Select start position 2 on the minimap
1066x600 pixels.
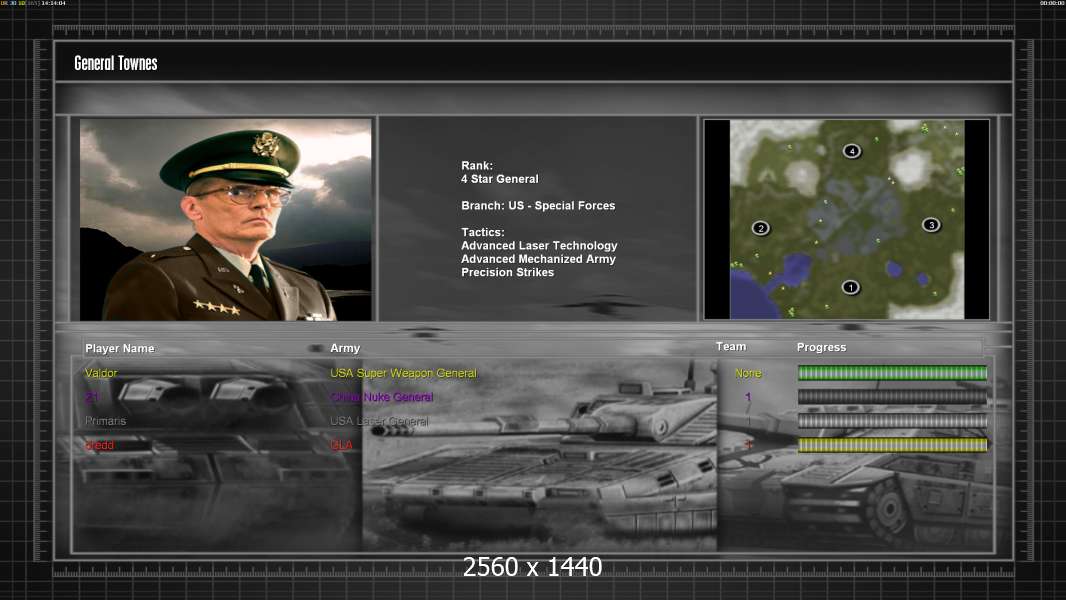point(761,228)
